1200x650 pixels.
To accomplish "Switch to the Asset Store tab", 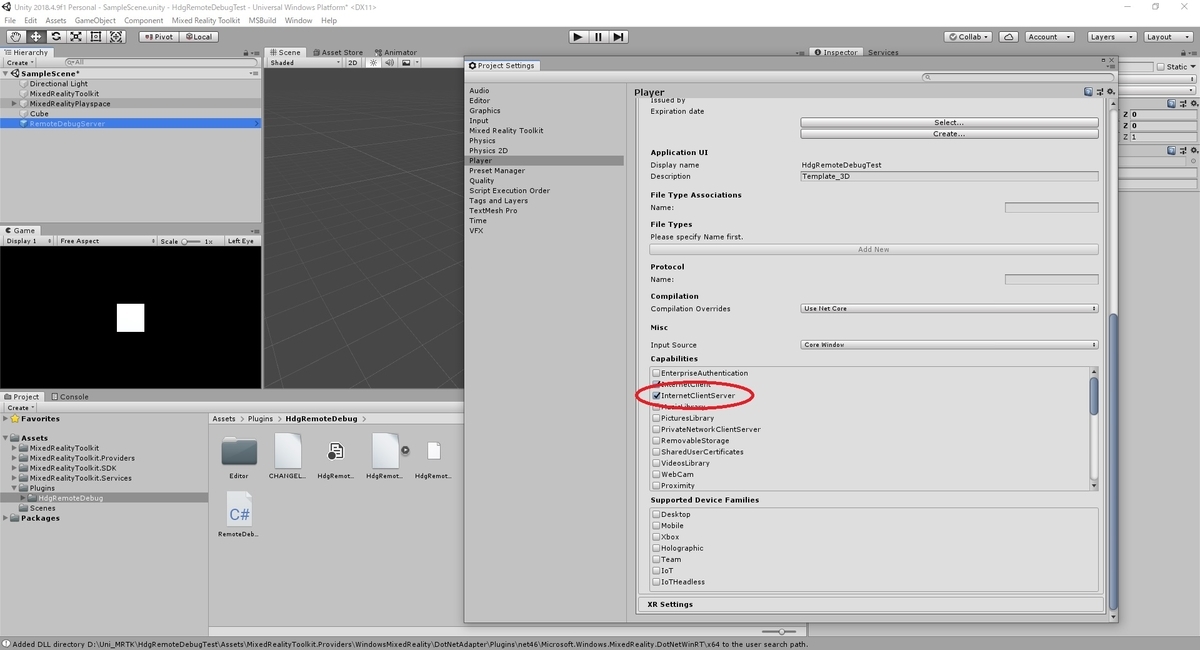I will (337, 52).
